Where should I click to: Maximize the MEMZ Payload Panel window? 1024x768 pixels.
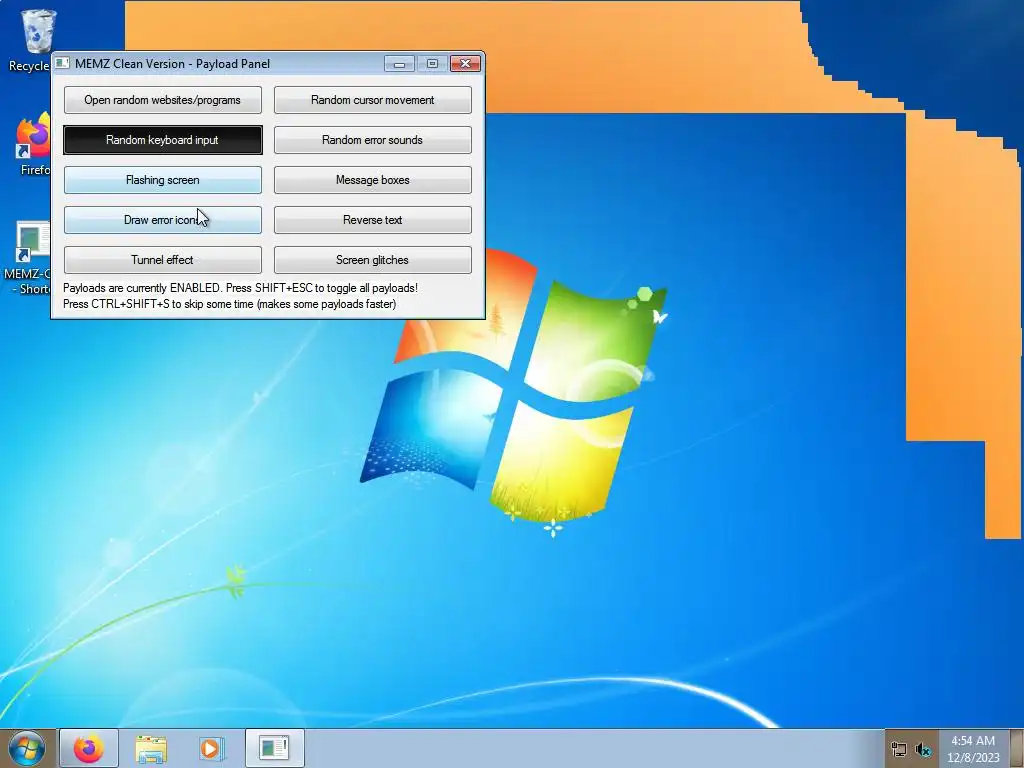click(432, 63)
